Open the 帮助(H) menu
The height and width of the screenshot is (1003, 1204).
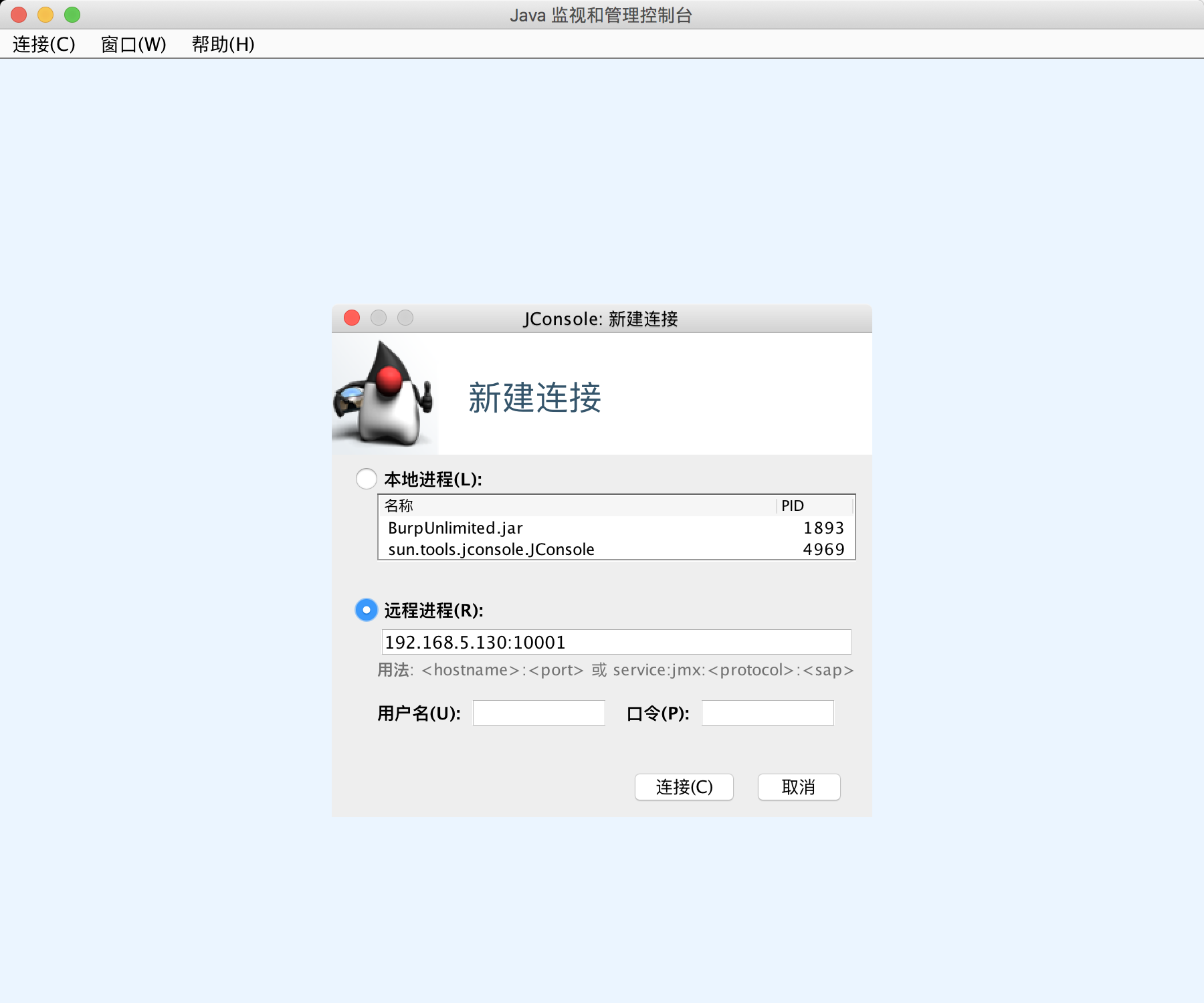(x=222, y=45)
